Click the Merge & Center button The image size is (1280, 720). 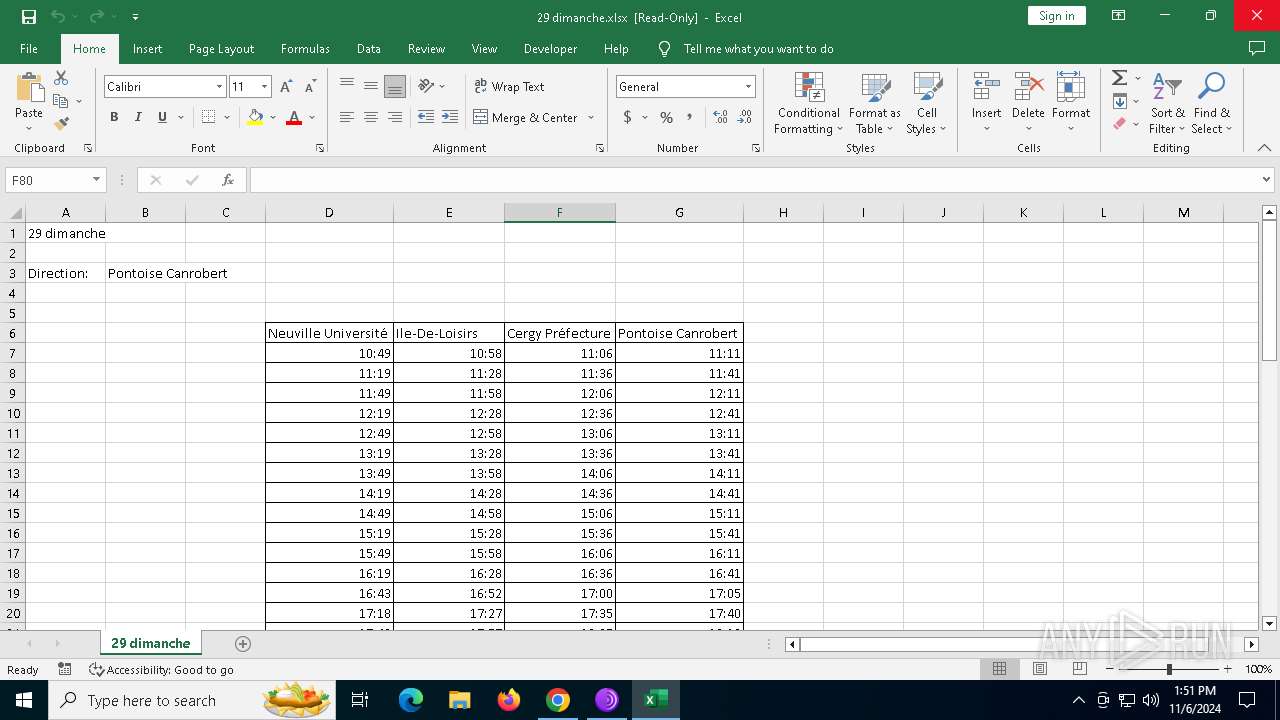tap(525, 117)
